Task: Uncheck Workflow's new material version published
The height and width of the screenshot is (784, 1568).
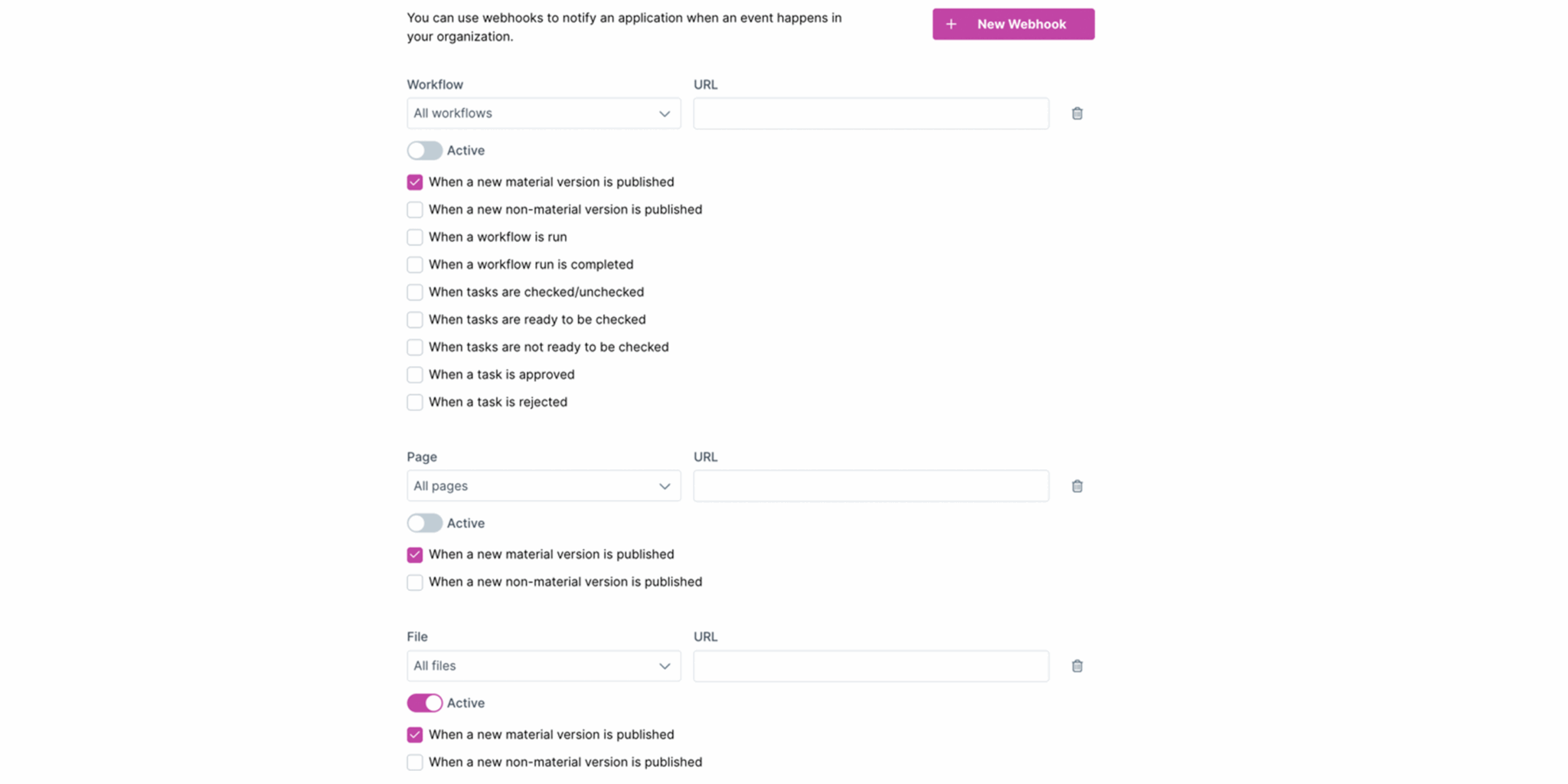Action: pos(414,182)
